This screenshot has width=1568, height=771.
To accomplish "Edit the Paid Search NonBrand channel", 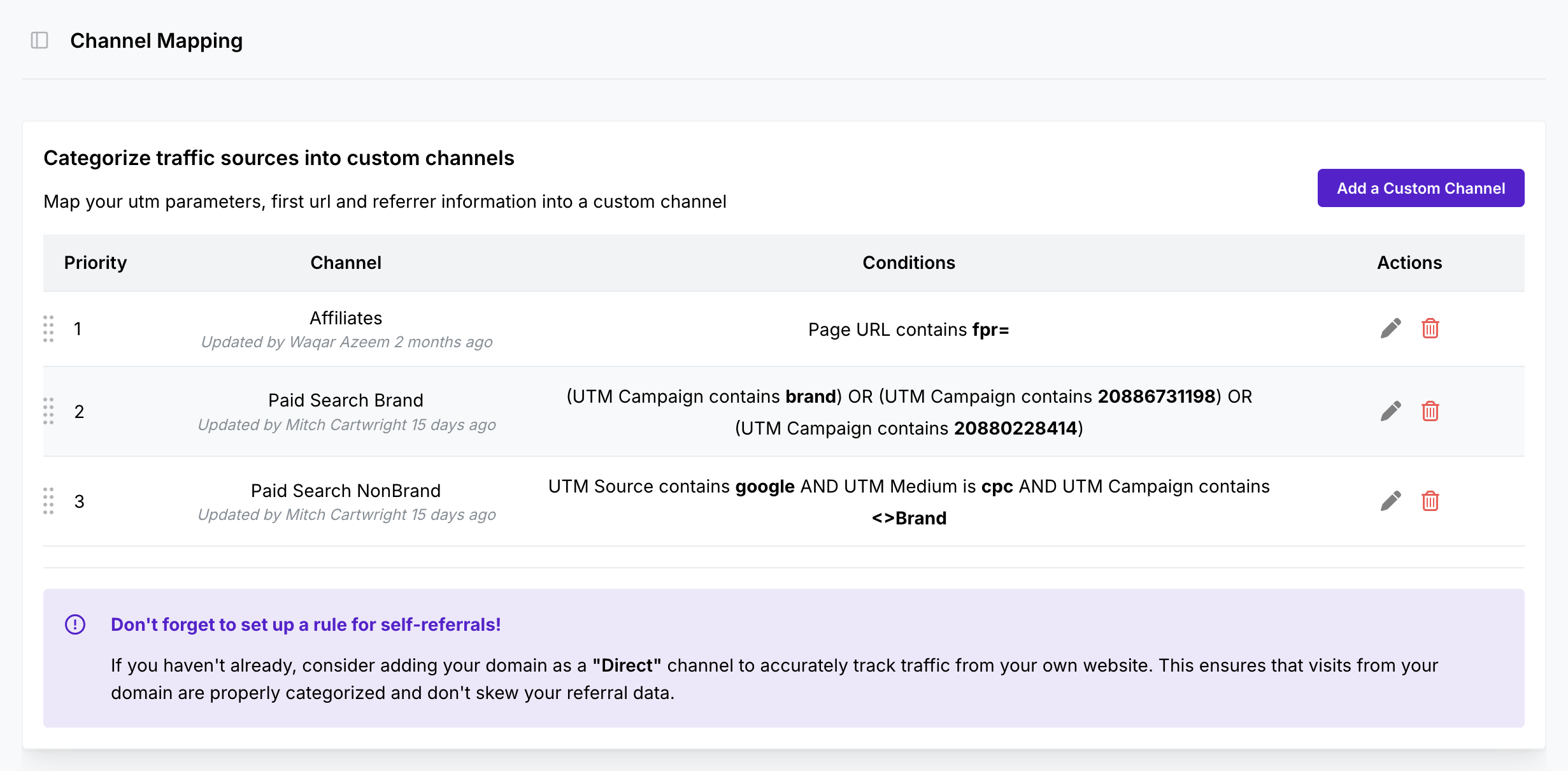I will pyautogui.click(x=1390, y=501).
